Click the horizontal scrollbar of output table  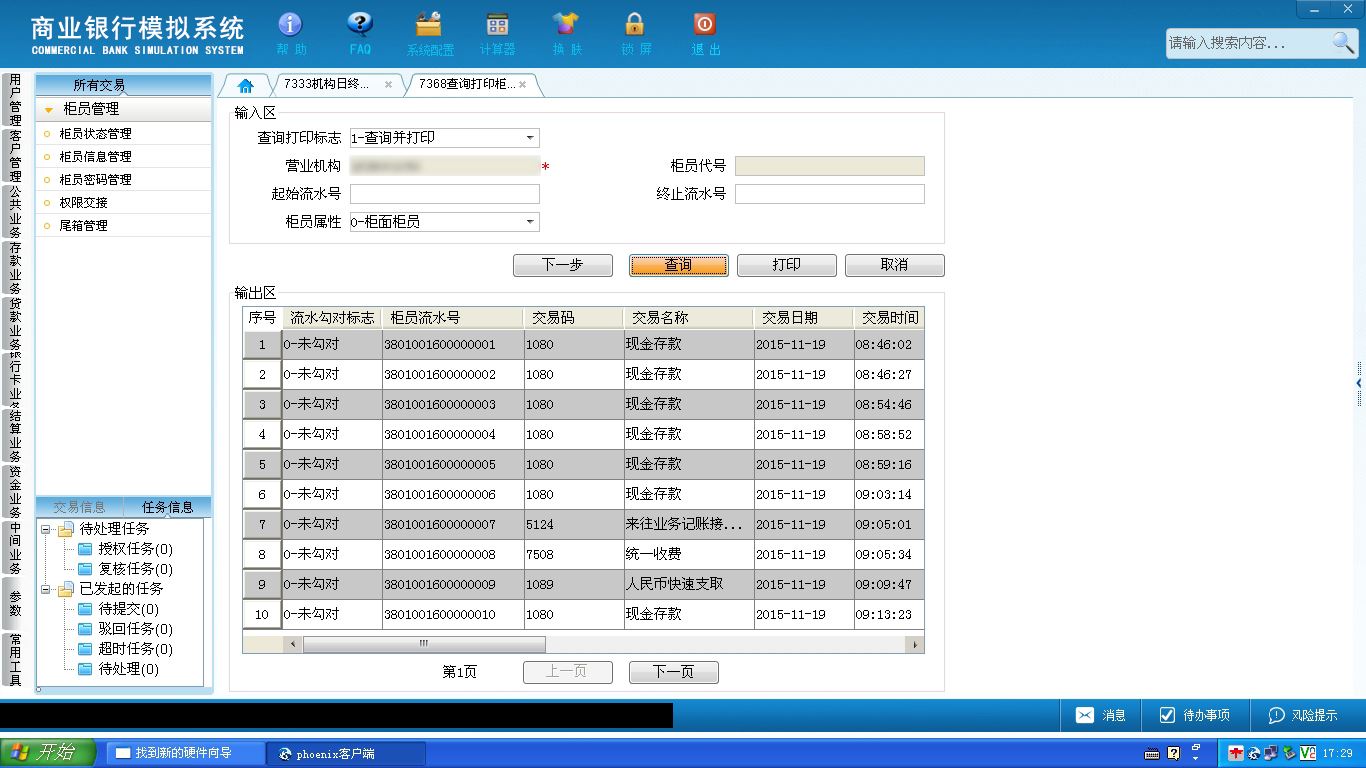[x=604, y=644]
